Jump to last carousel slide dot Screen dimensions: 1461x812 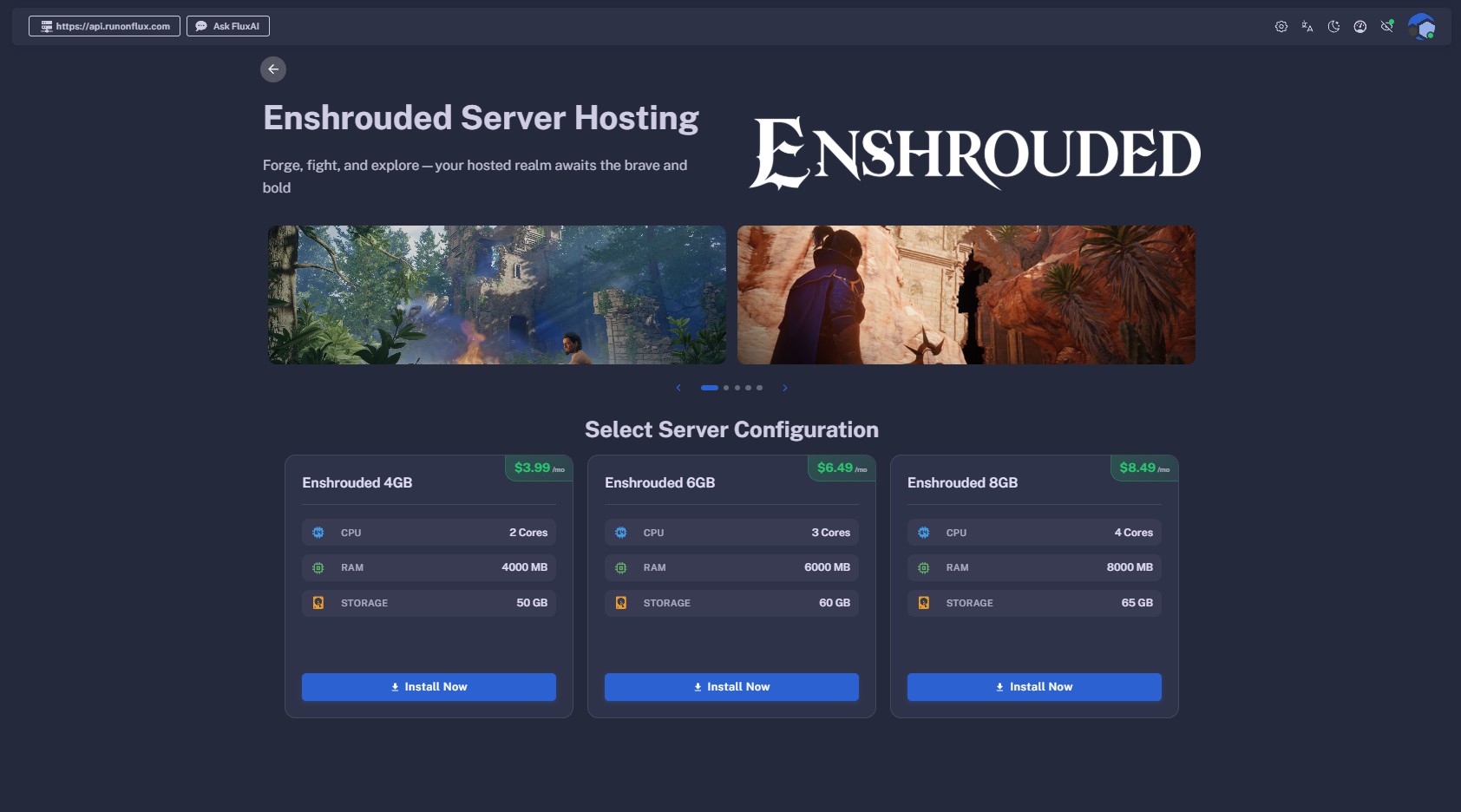click(x=759, y=388)
